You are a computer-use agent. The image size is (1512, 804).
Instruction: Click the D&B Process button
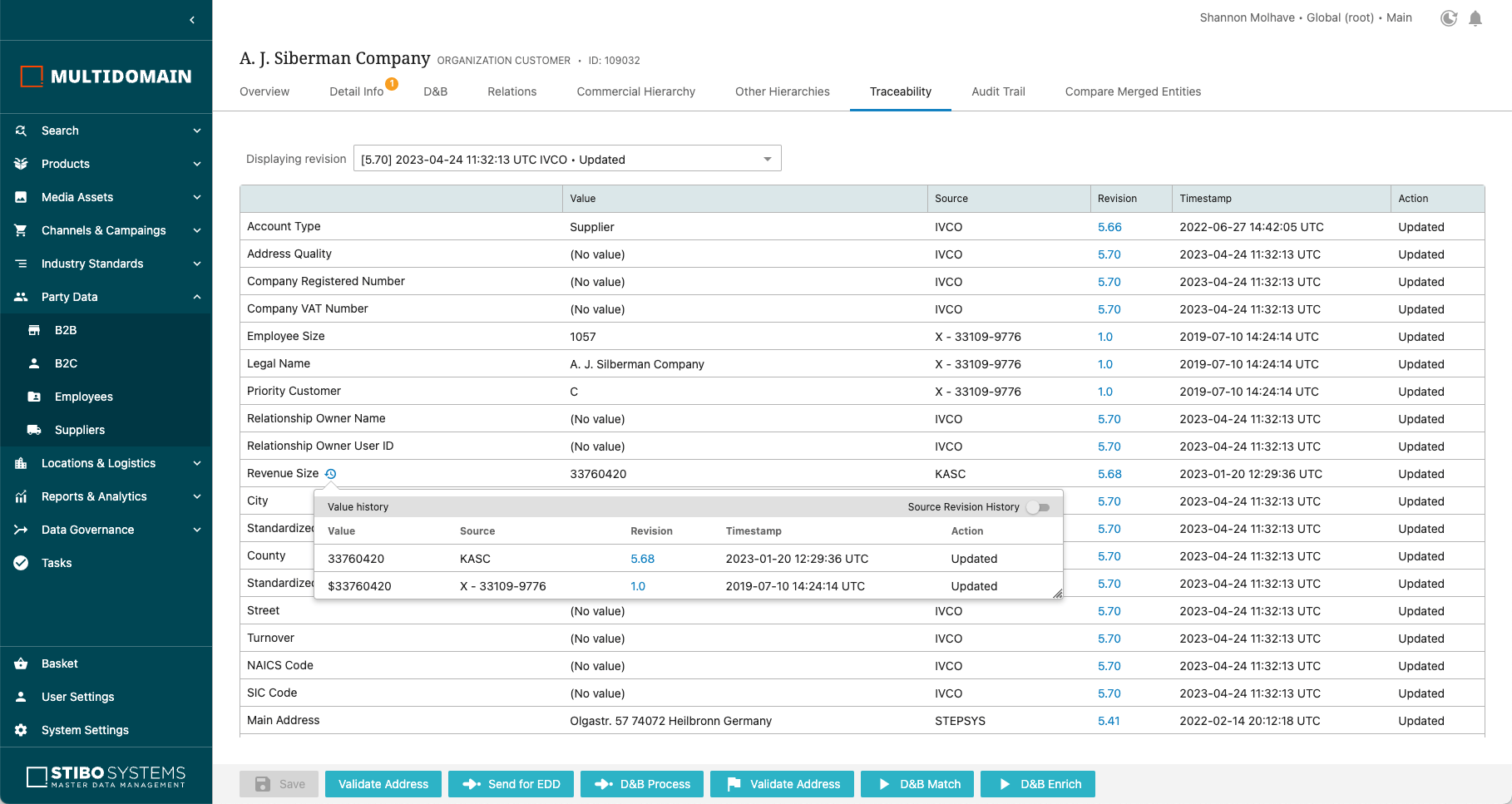(x=642, y=784)
